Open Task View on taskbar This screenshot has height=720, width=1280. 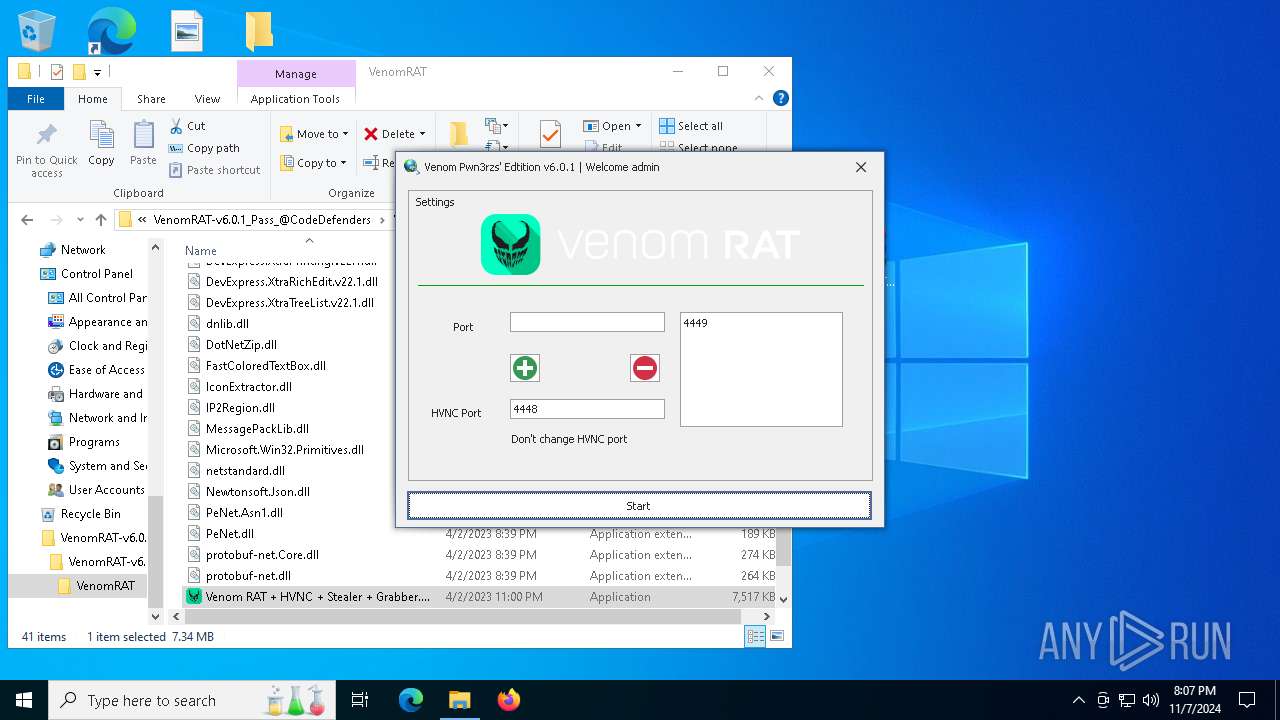360,700
